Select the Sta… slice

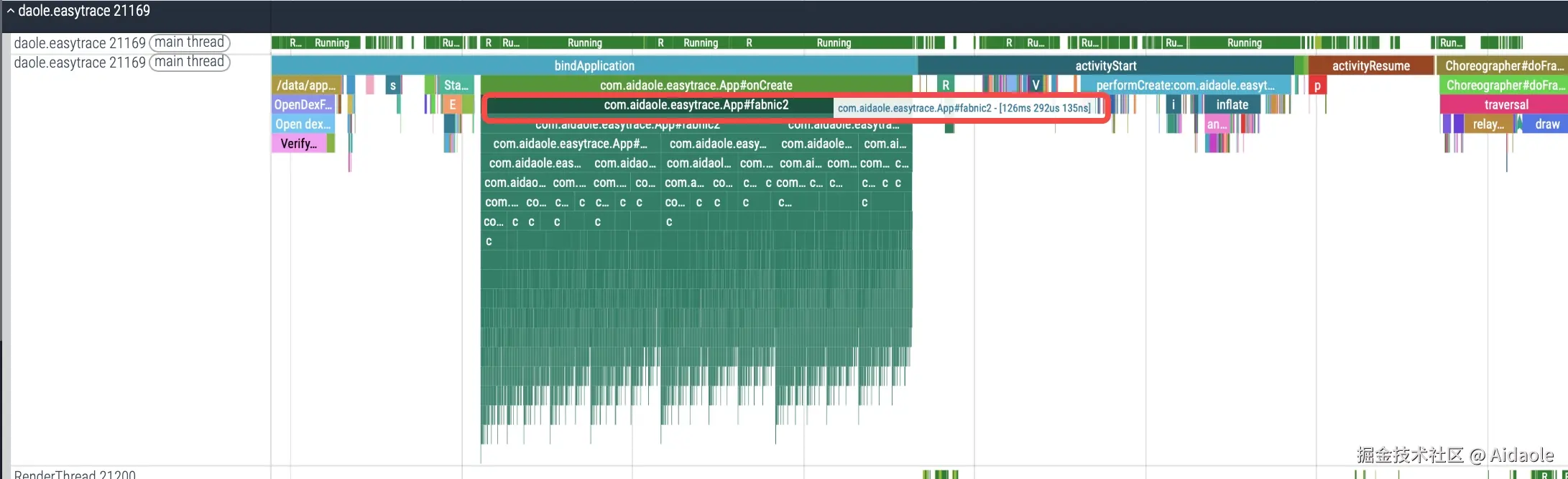(456, 85)
